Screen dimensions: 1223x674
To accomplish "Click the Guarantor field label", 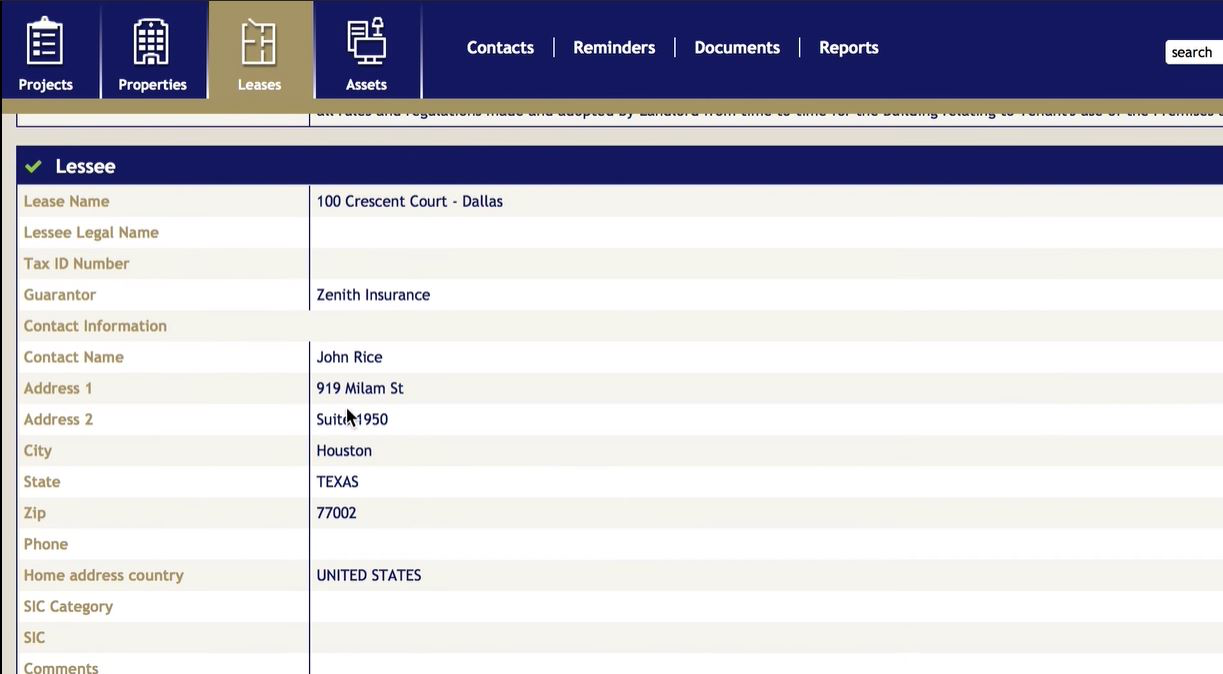I will (x=60, y=295).
